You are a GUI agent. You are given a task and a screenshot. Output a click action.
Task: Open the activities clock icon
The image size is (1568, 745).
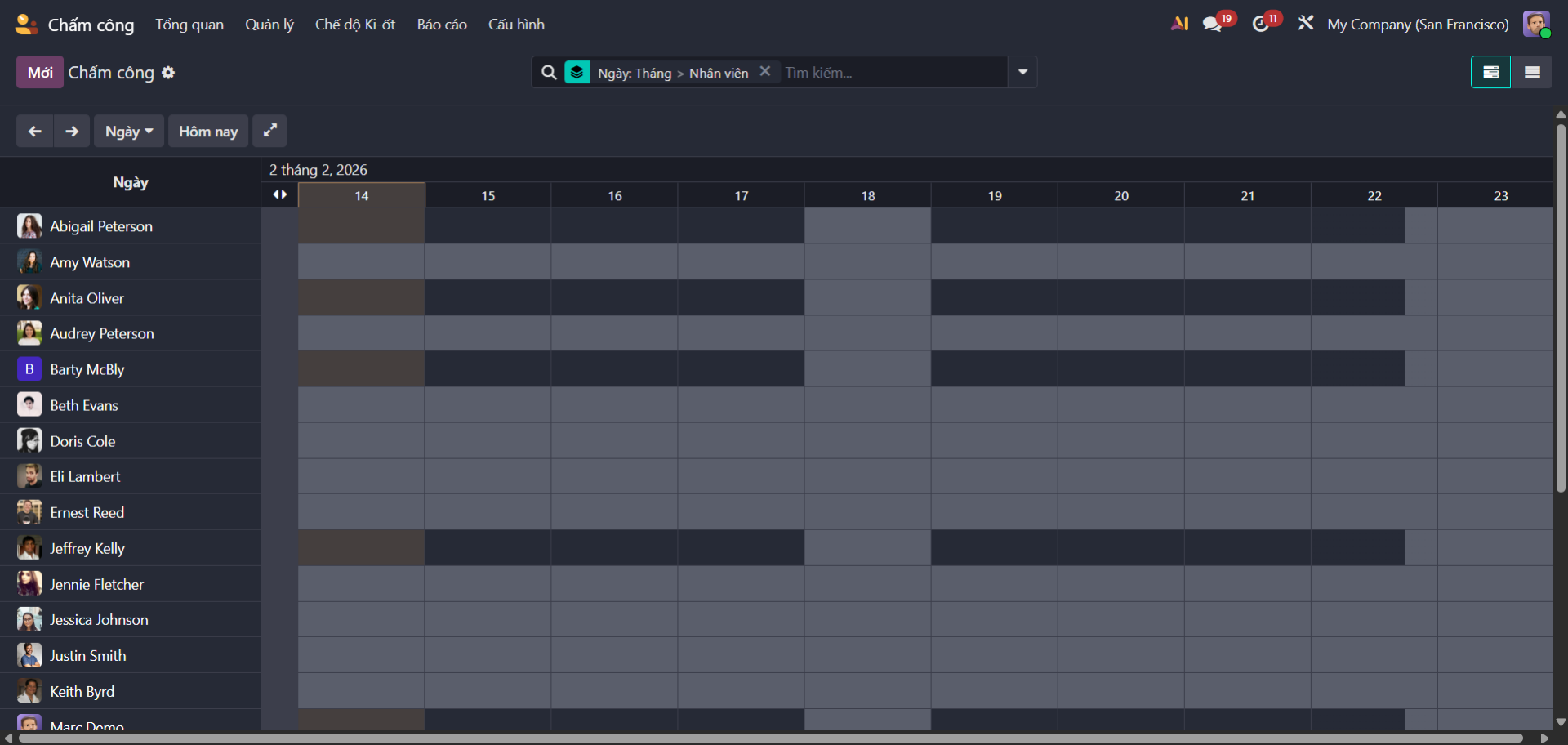point(1261,25)
